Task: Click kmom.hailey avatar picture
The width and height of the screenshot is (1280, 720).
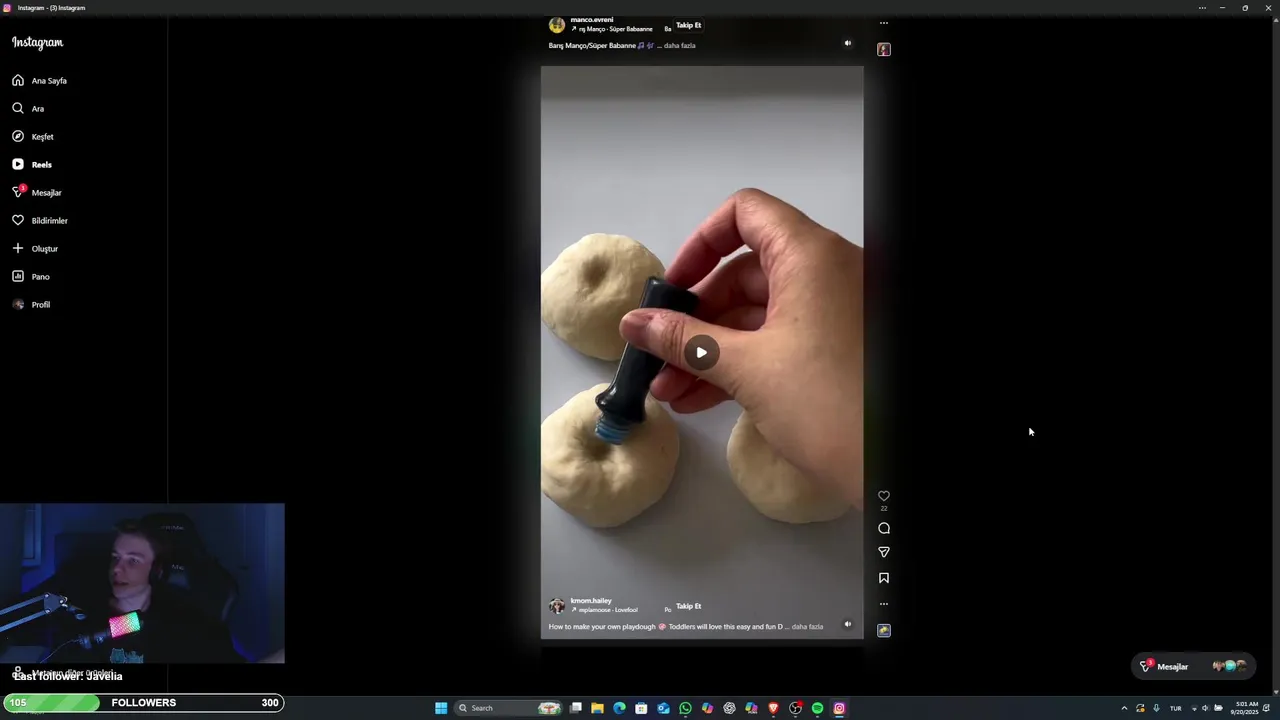Action: click(557, 606)
